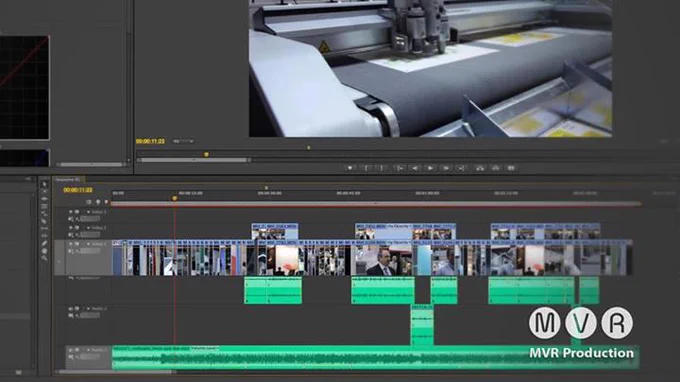
Task: Step back one frame
Action: (415, 168)
